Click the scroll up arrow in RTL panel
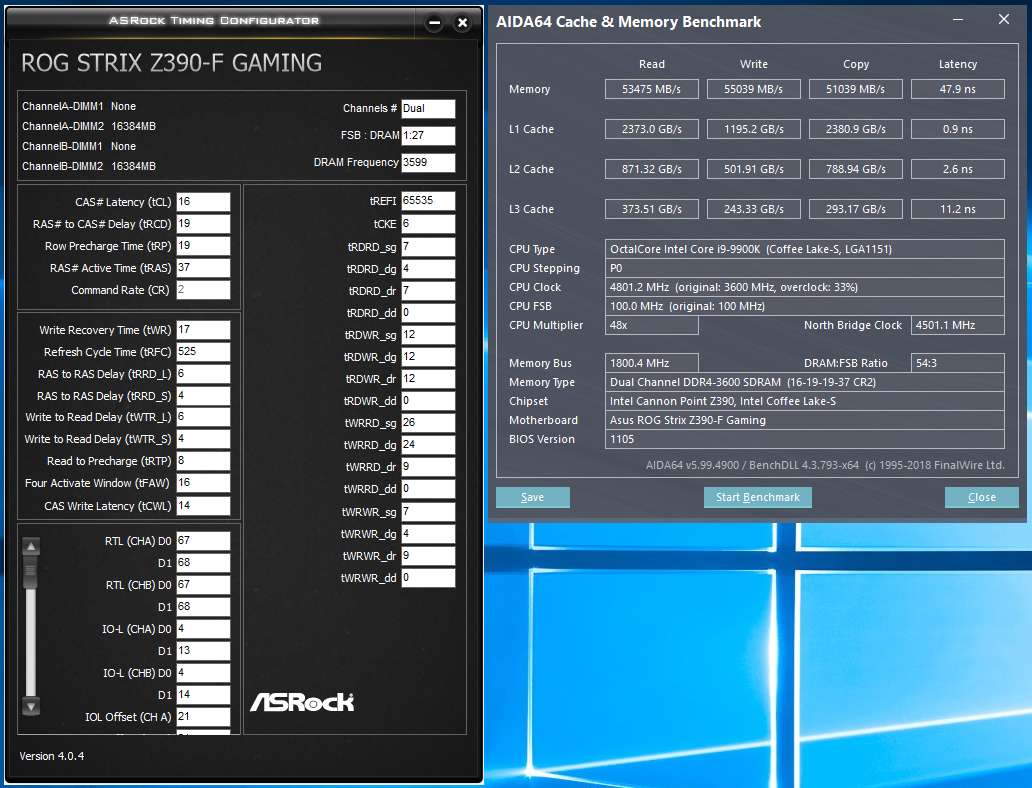This screenshot has width=1032, height=788. 31,547
